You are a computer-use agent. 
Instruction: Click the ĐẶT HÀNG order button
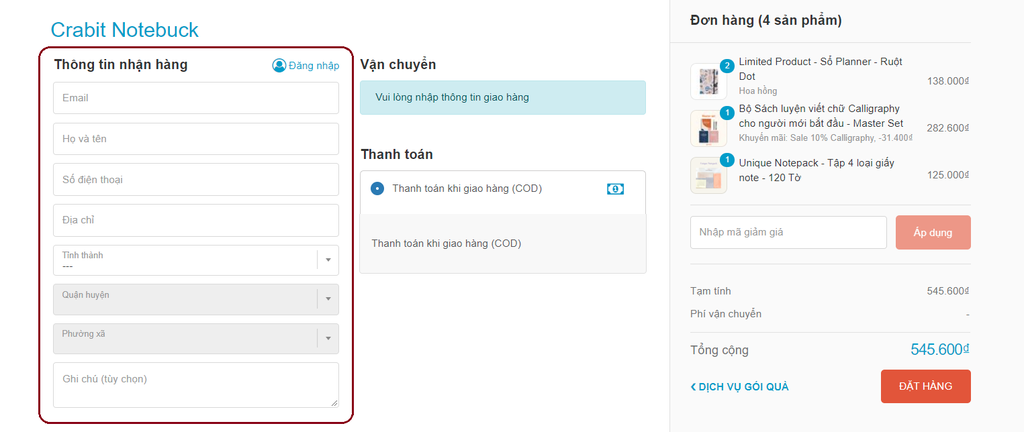pos(925,386)
